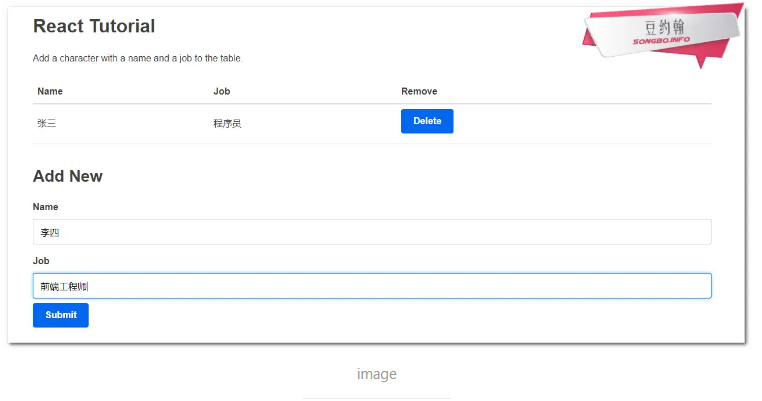Select the 张三 name cell
The height and width of the screenshot is (401, 762).
click(x=47, y=123)
